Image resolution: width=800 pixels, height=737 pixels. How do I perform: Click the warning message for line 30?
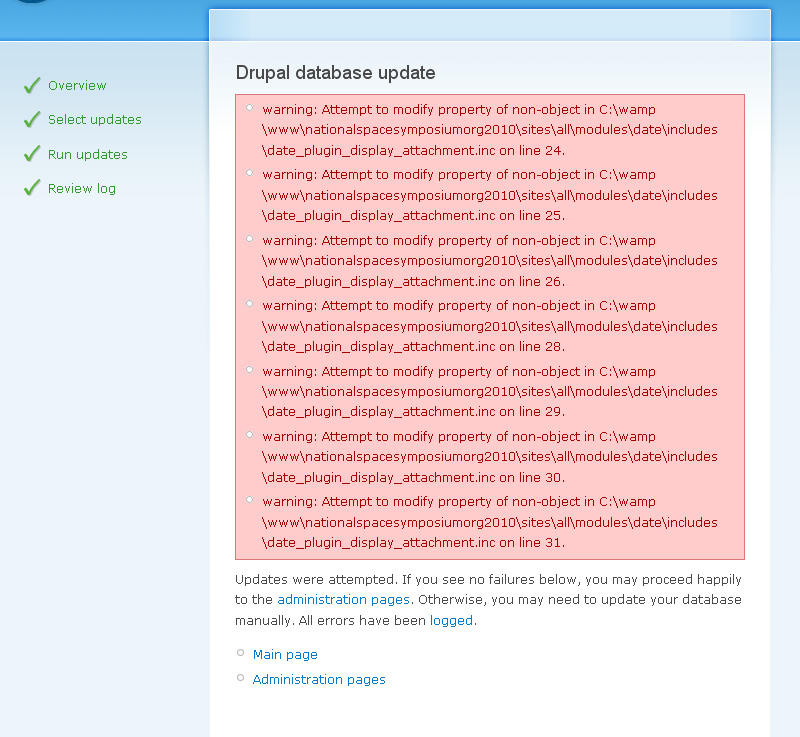point(490,457)
